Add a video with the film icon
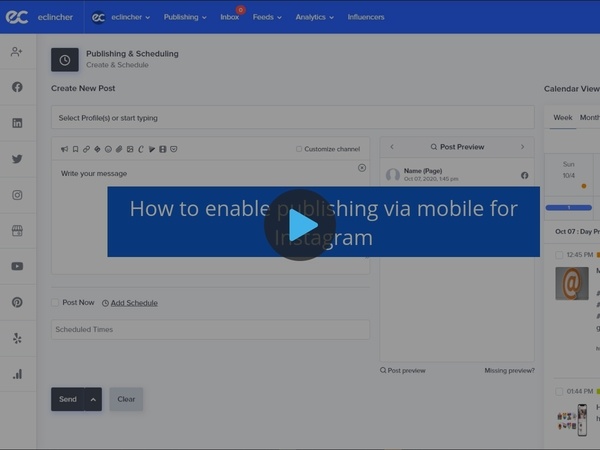600x450 pixels. tap(163, 149)
